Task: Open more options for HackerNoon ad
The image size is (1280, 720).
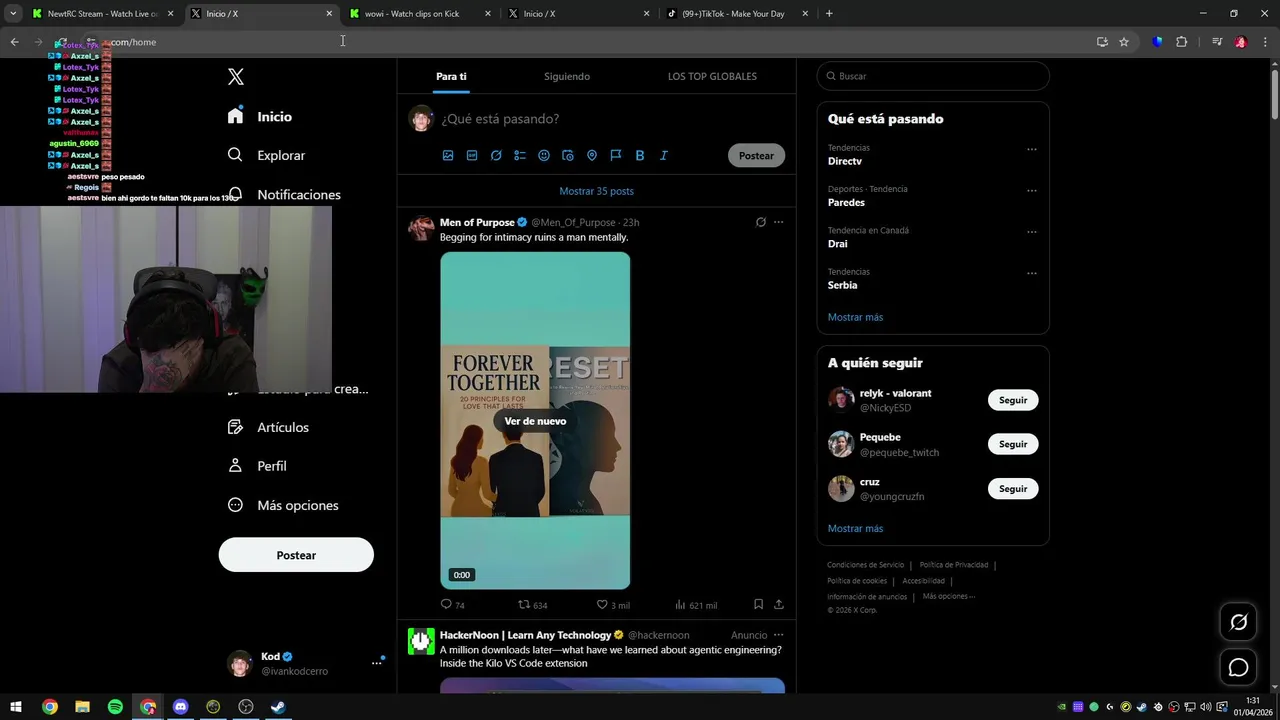Action: 778,635
